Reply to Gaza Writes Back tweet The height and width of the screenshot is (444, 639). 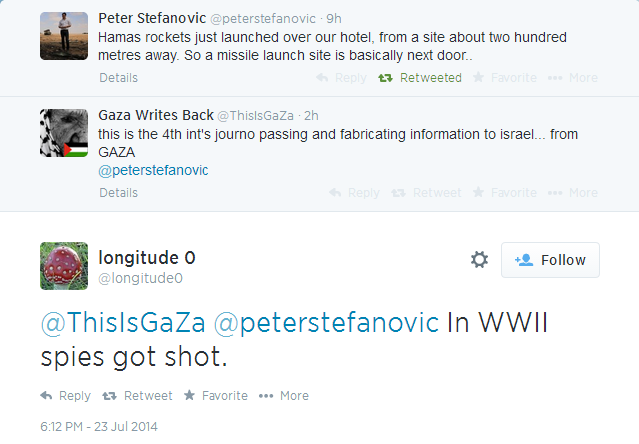click(x=354, y=193)
